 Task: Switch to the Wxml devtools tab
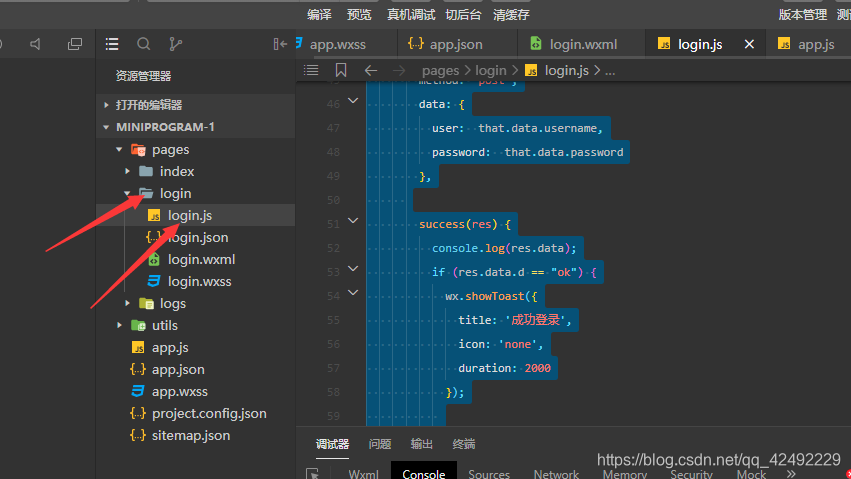tap(364, 474)
